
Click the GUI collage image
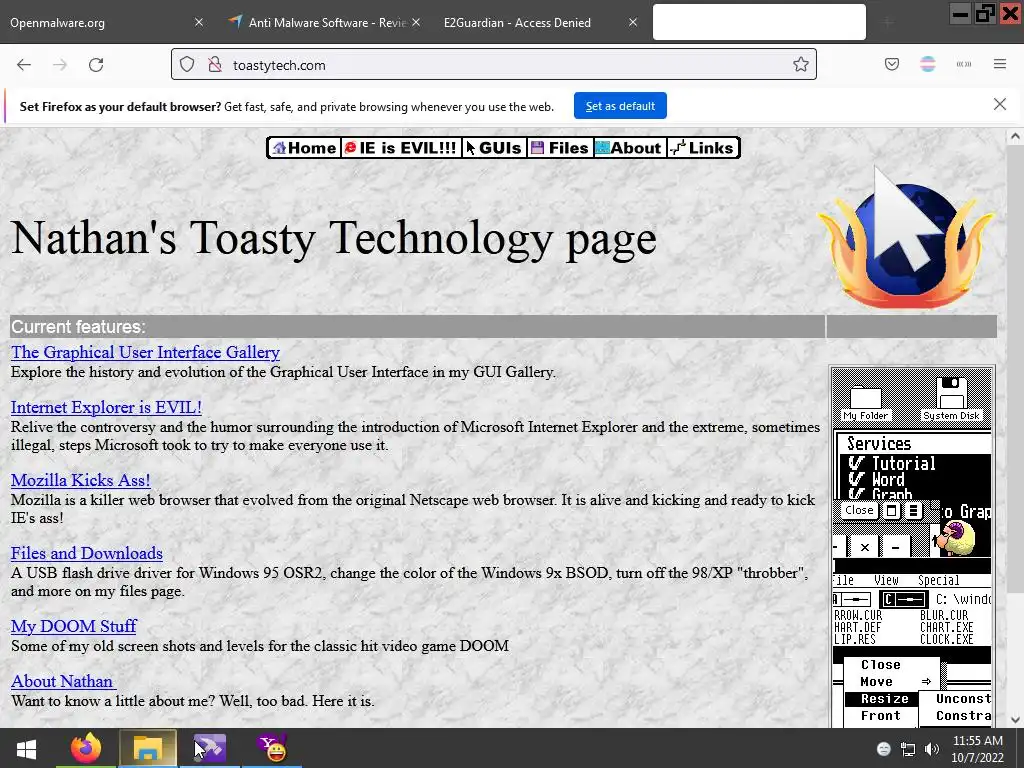[x=912, y=547]
